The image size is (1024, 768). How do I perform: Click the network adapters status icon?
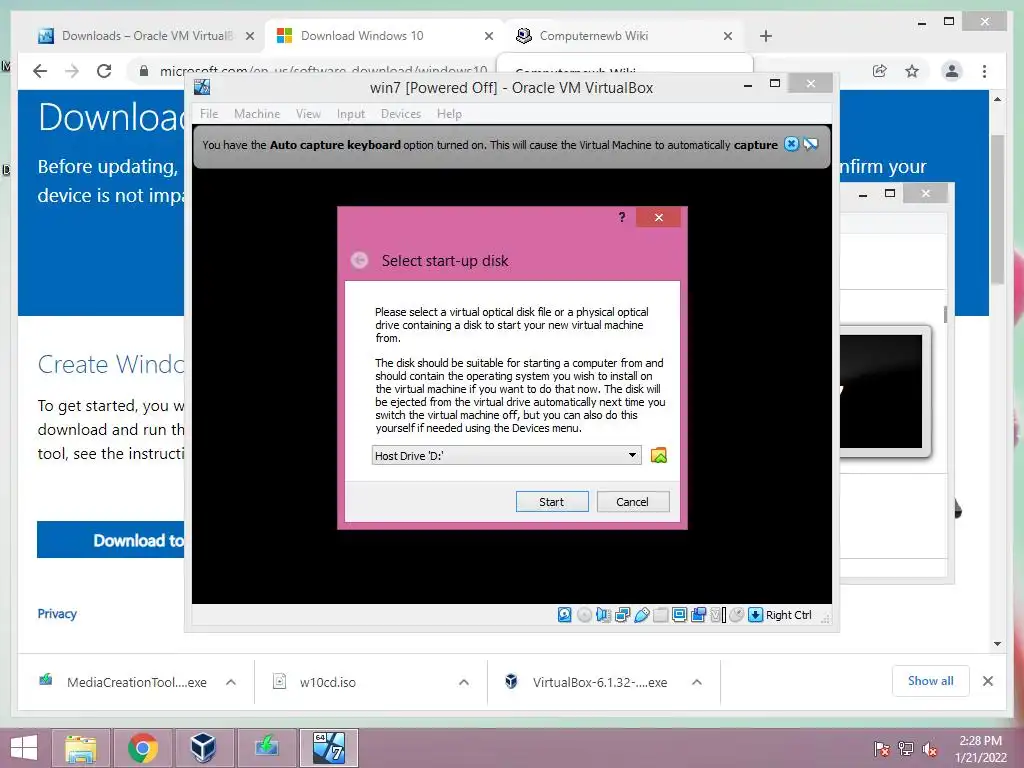pyautogui.click(x=622, y=615)
